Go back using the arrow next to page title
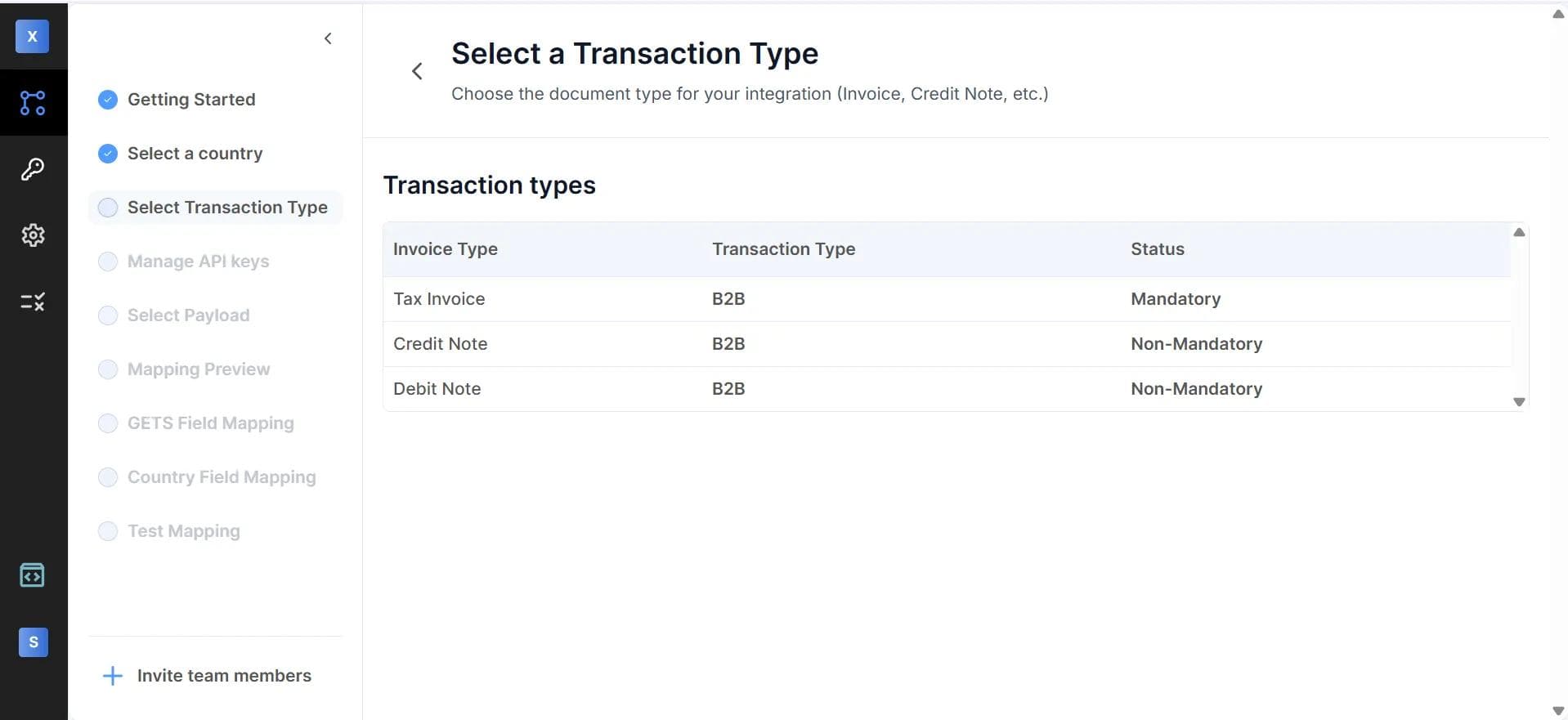 417,71
